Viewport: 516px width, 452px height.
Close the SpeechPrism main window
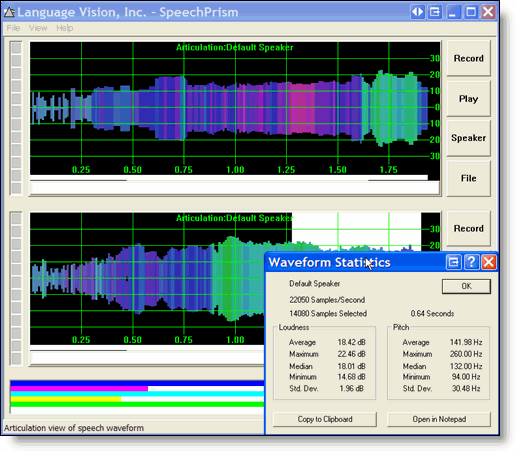click(488, 12)
